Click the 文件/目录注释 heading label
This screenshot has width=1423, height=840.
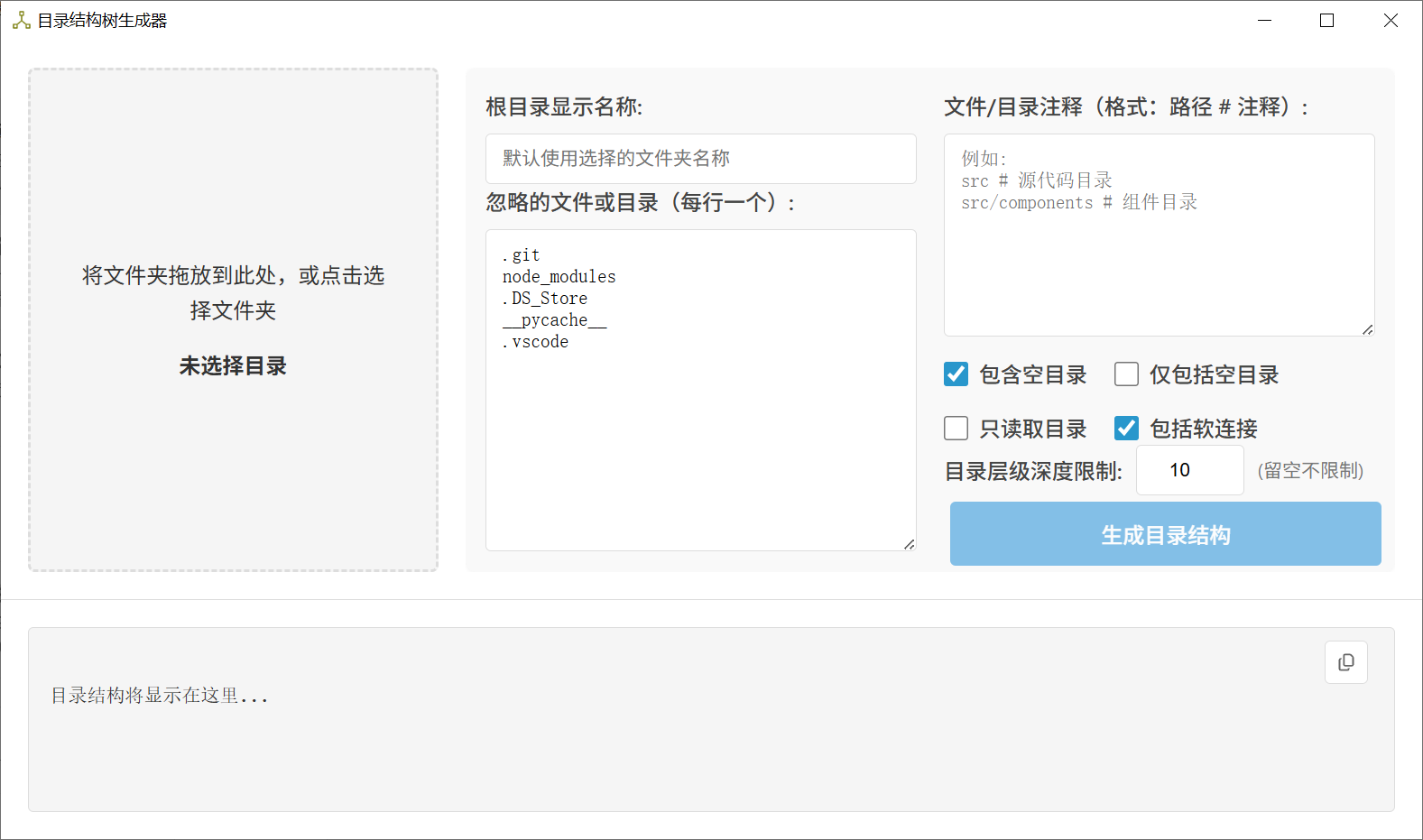(x=1125, y=107)
